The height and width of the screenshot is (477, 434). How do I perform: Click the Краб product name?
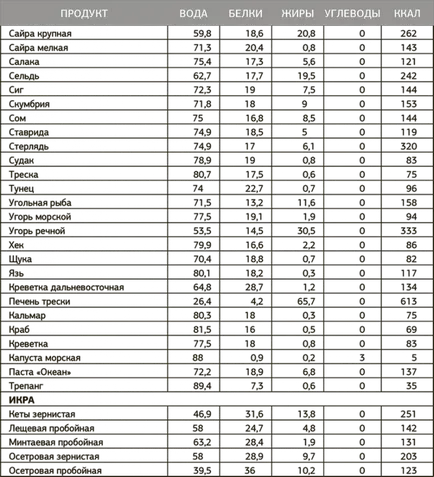[19, 330]
